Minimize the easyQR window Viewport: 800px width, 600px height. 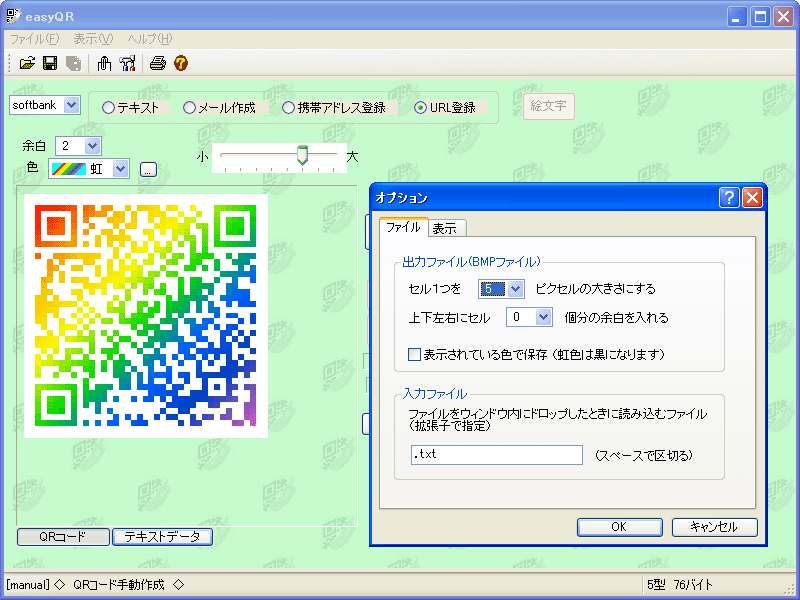tap(737, 16)
